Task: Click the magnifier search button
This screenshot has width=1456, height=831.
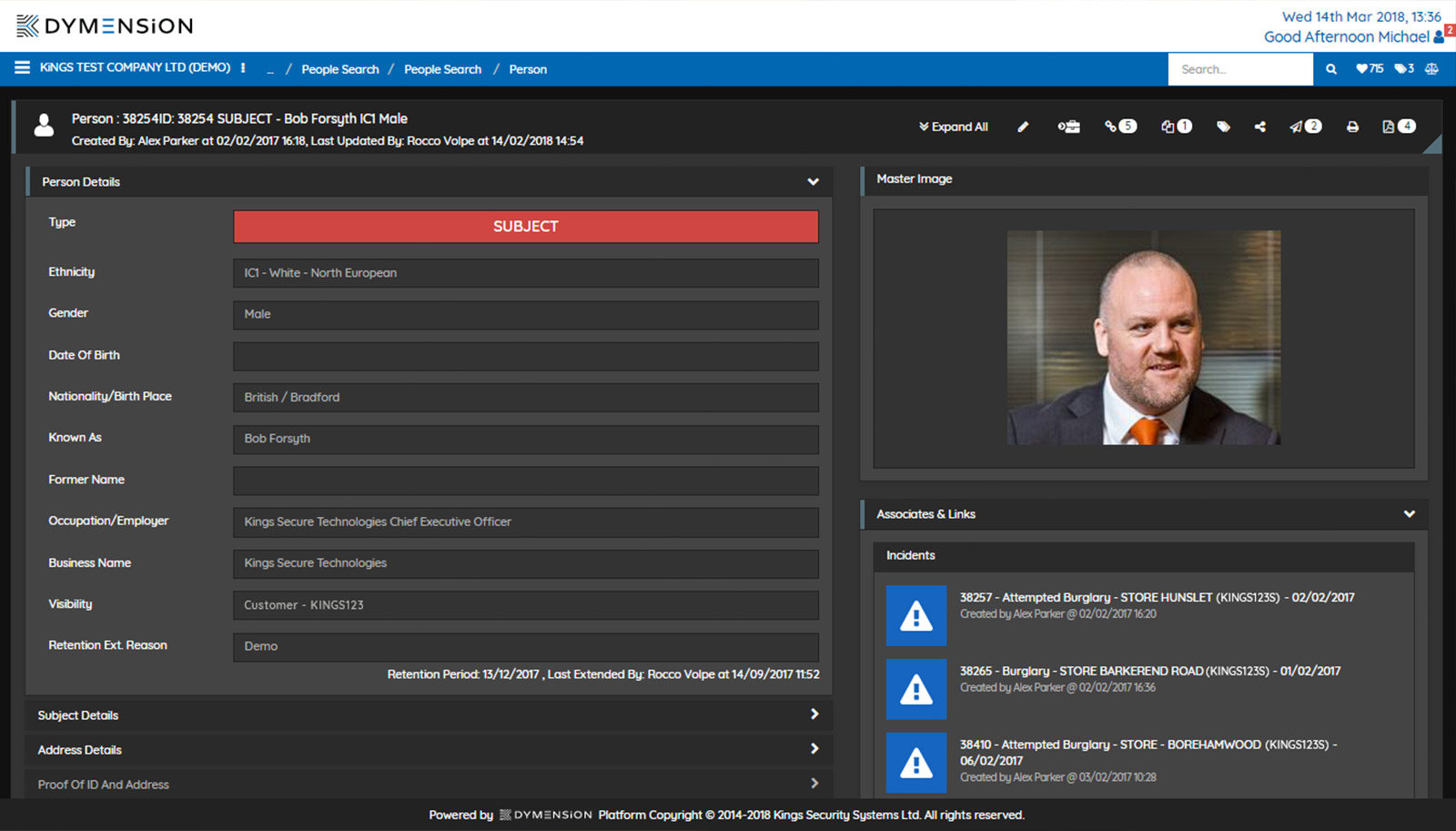Action: click(1330, 69)
